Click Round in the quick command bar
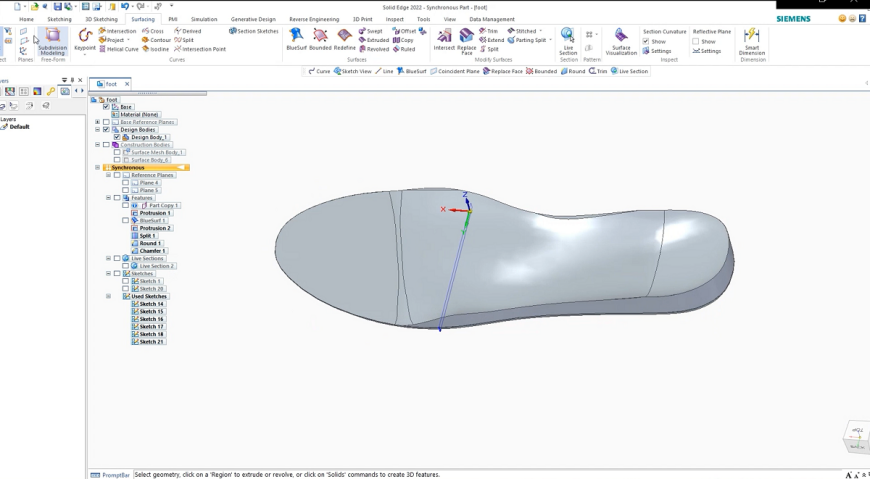The width and height of the screenshot is (870, 479). point(573,71)
